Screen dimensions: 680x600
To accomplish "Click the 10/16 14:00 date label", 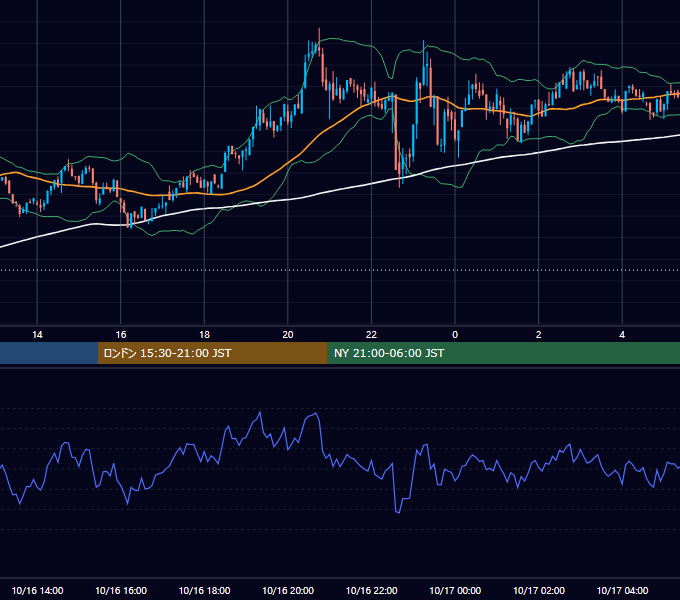I will point(37,590).
